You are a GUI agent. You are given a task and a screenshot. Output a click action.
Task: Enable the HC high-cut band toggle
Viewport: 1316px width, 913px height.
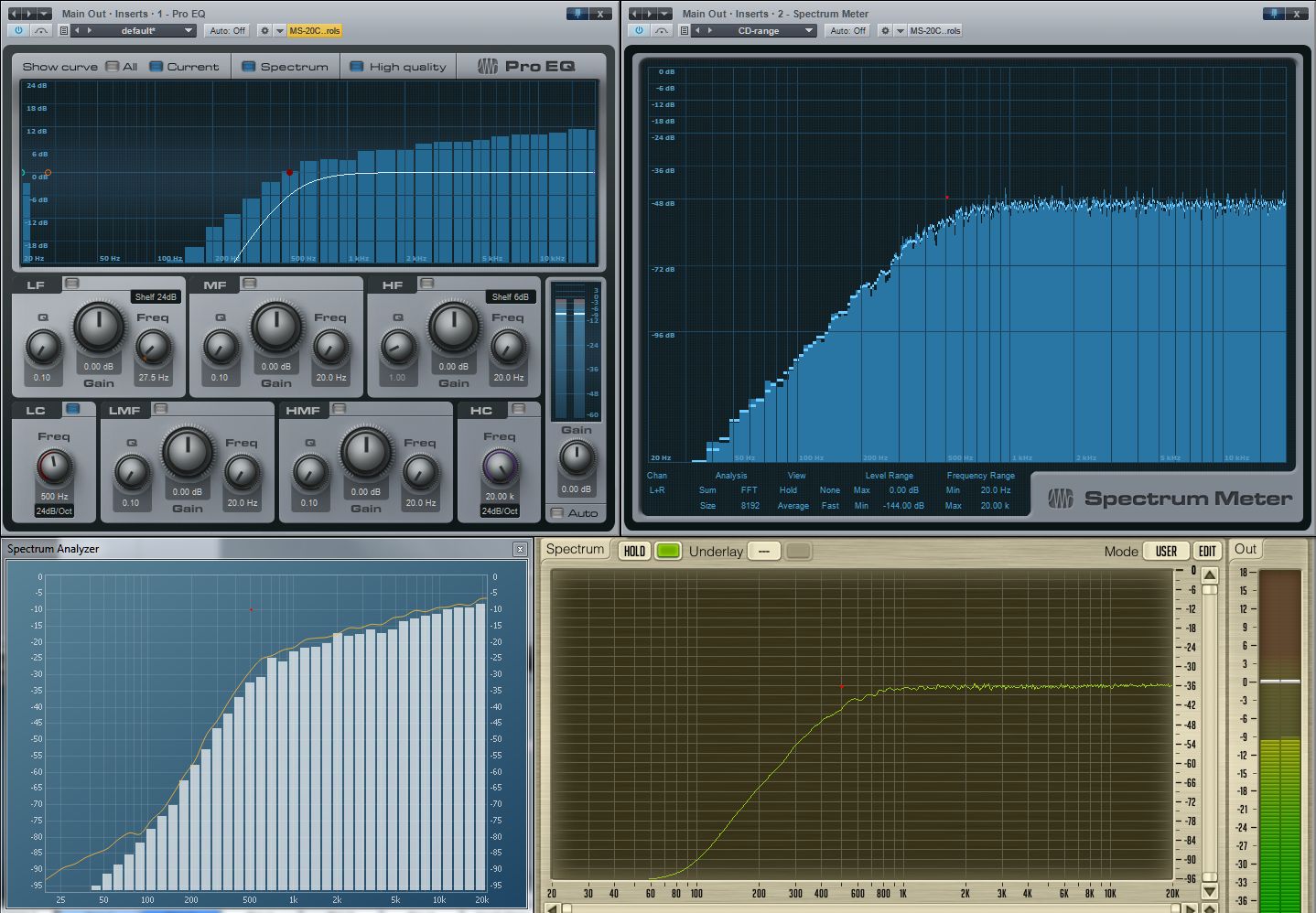tap(518, 409)
